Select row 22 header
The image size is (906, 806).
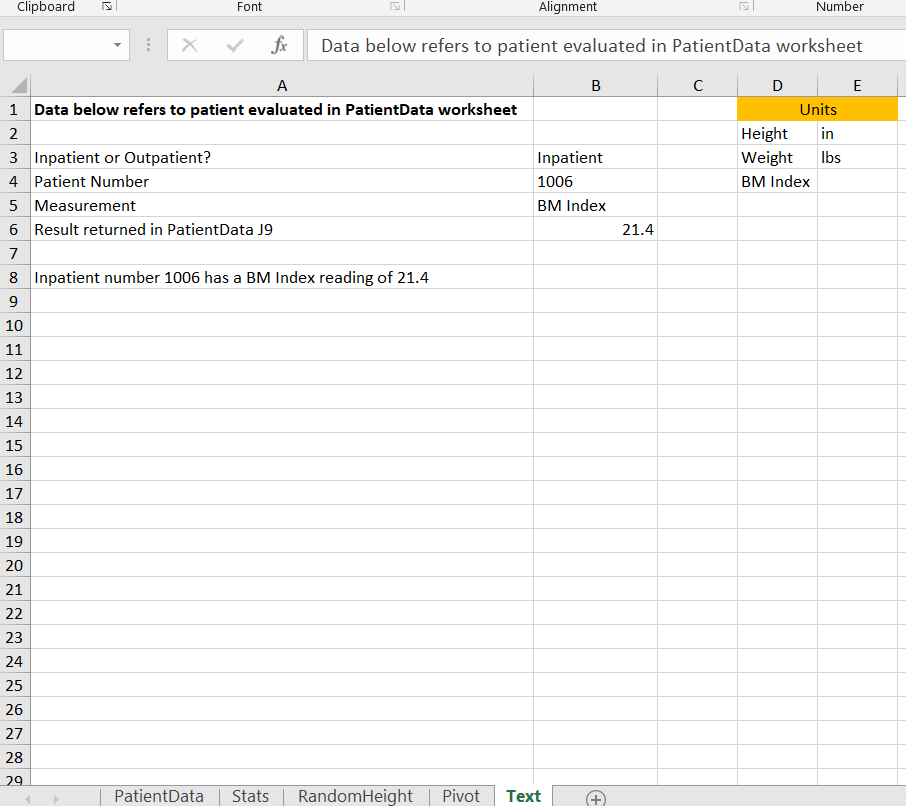14,613
